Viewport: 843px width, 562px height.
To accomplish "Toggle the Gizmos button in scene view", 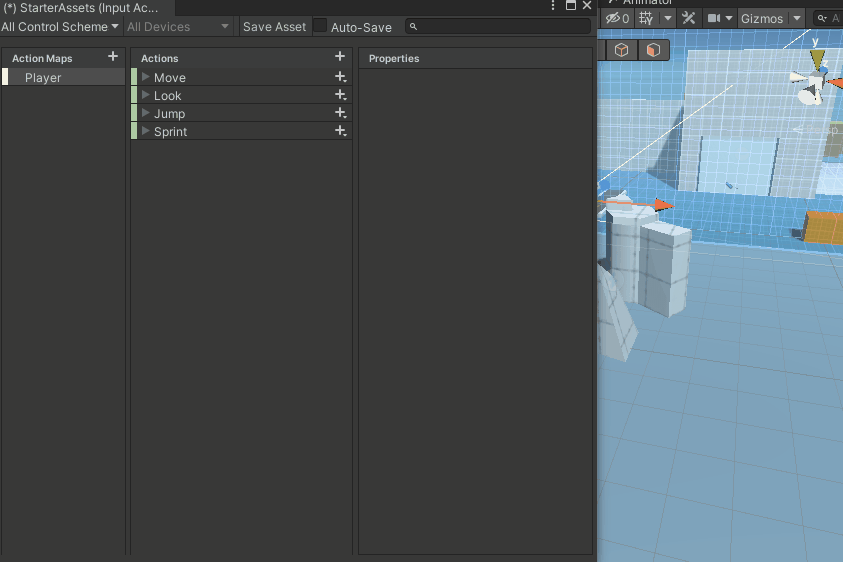I will 762,18.
